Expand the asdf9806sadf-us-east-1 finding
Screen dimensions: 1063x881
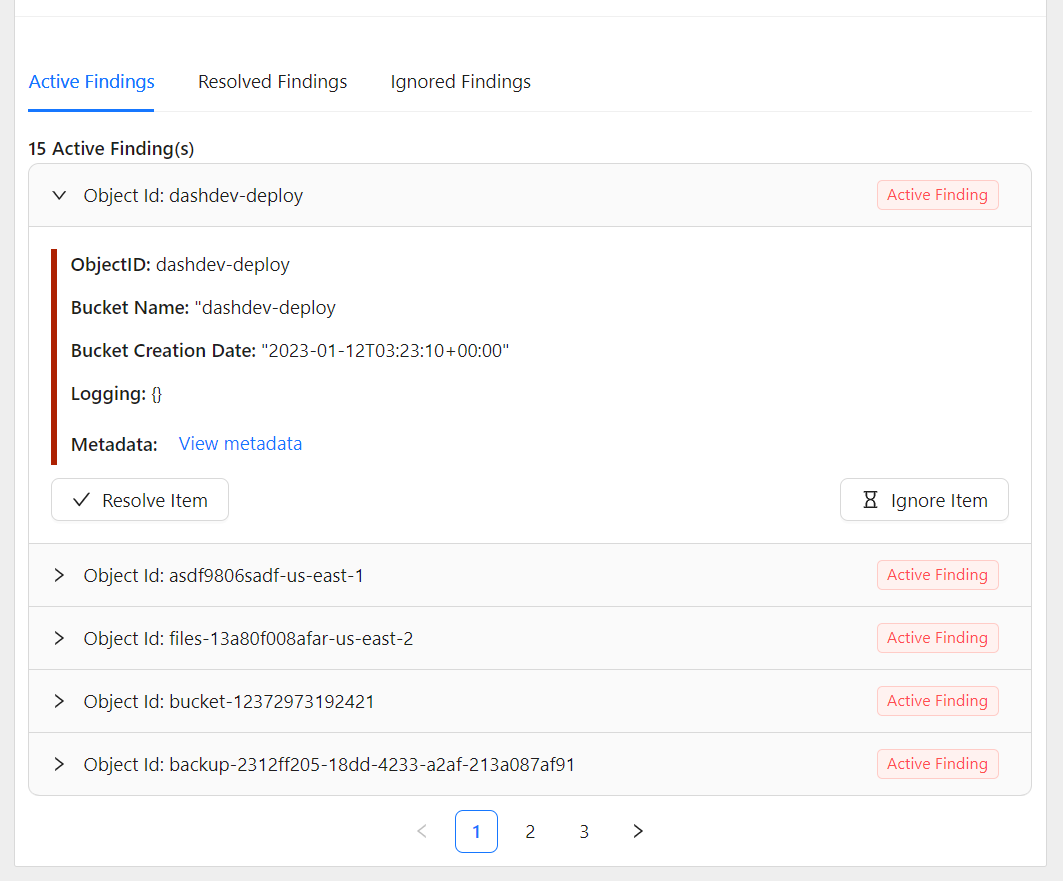(x=59, y=575)
